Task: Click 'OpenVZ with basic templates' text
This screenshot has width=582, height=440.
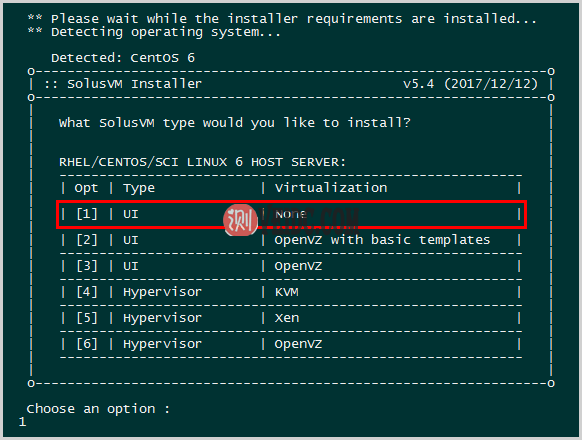Action: (382, 240)
